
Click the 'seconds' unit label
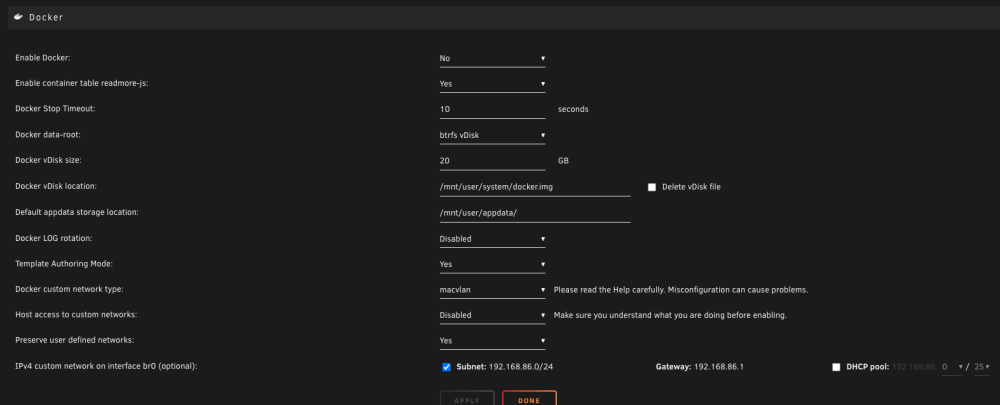pyautogui.click(x=573, y=109)
